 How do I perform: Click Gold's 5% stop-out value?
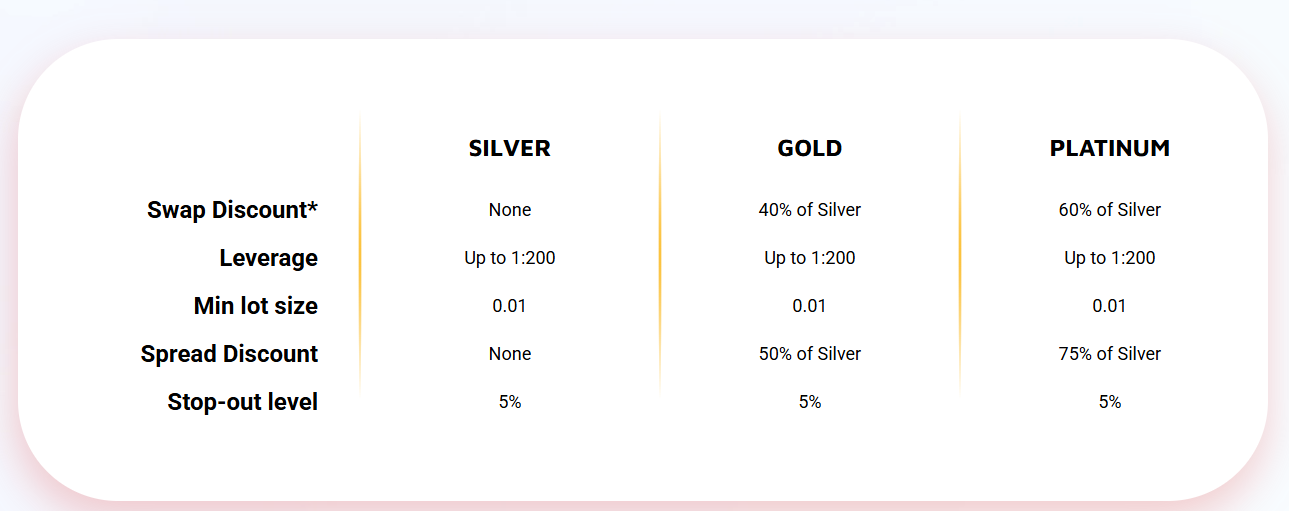click(810, 402)
